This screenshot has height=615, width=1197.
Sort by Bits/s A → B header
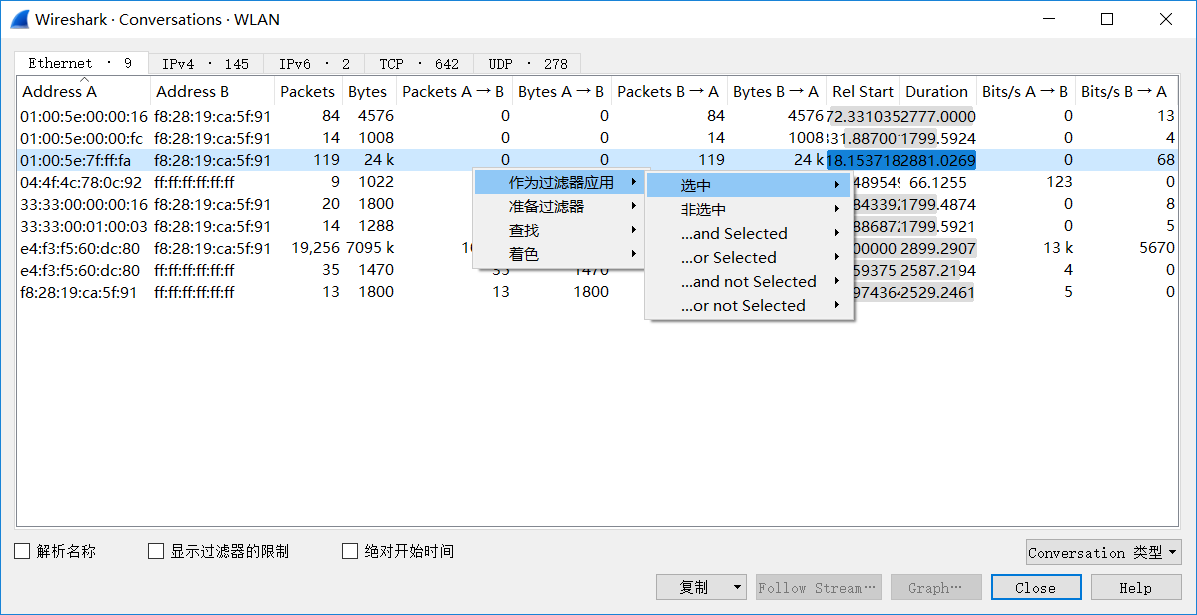[x=1025, y=92]
